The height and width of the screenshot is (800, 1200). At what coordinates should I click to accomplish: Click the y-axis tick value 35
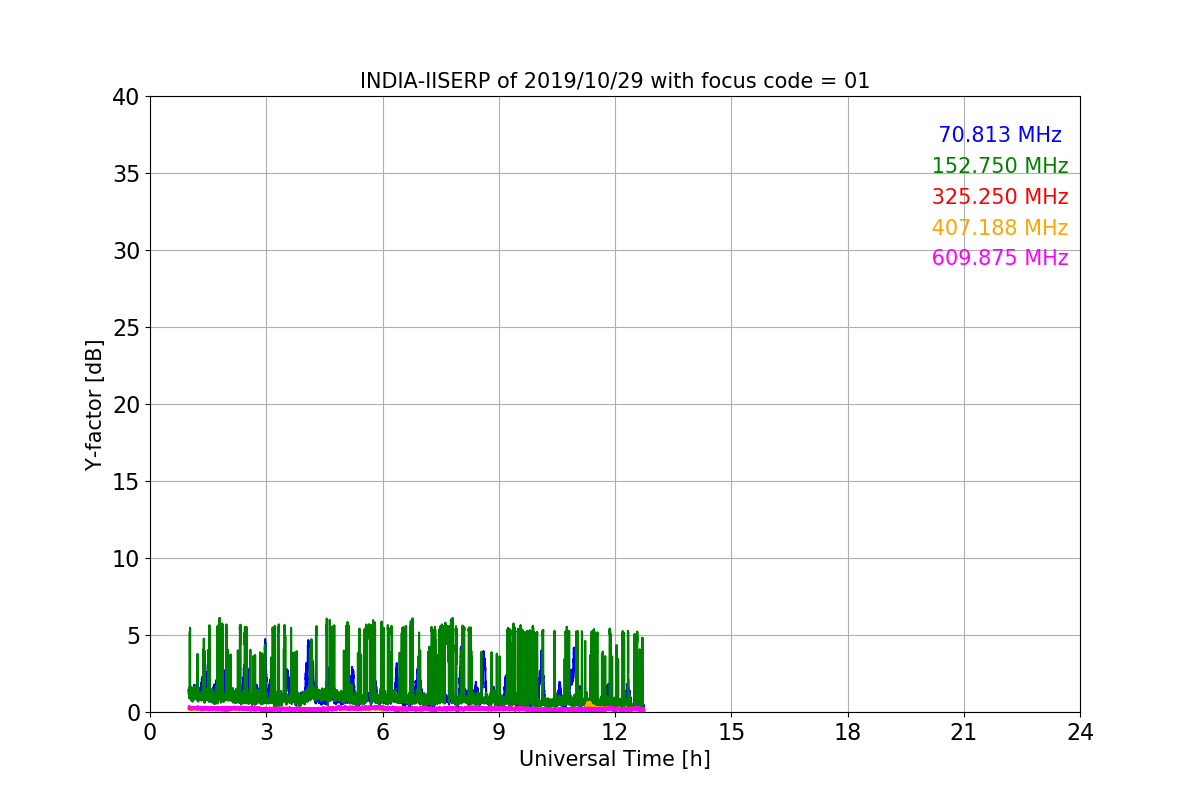tap(125, 174)
